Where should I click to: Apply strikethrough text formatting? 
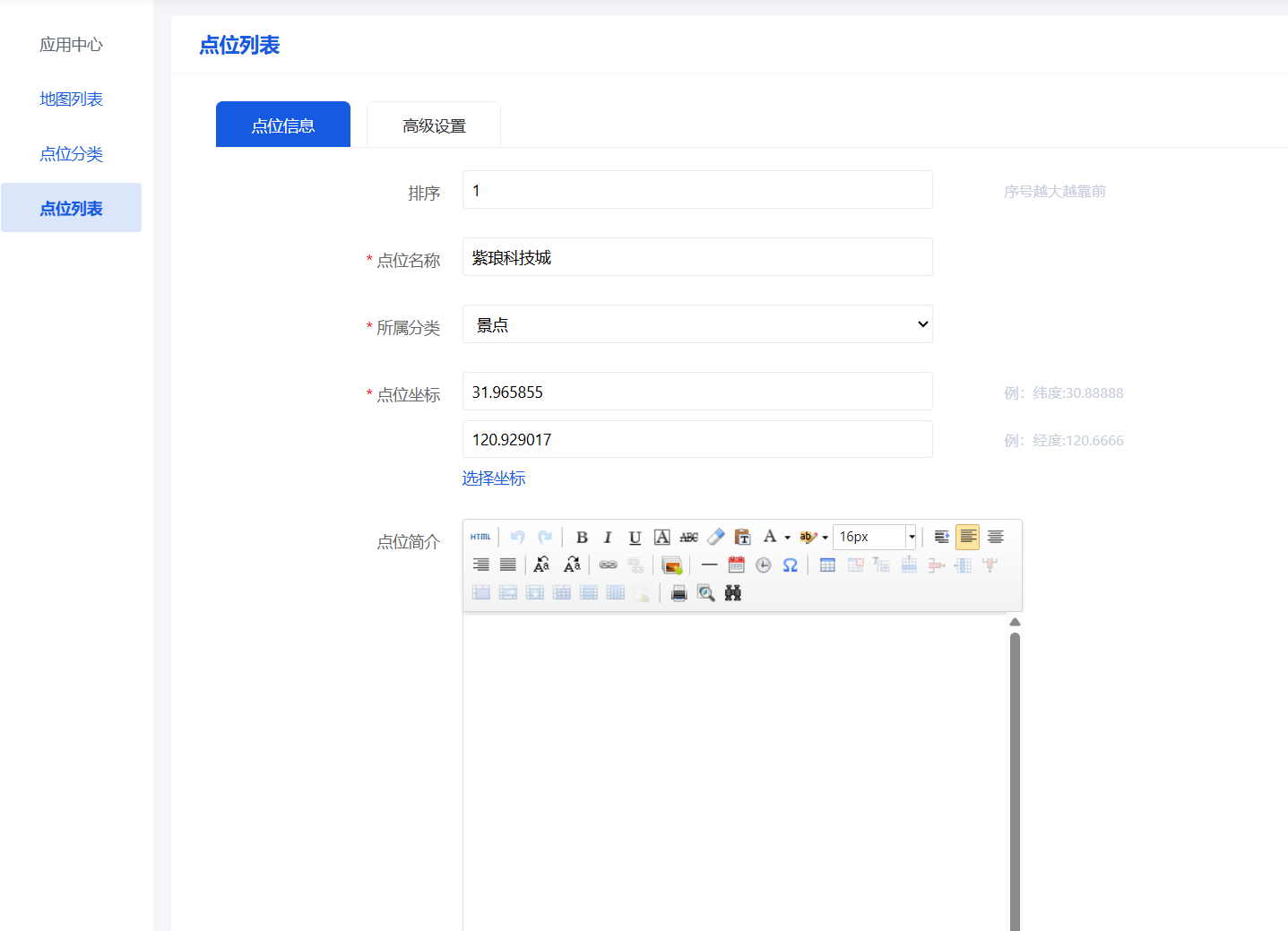(x=688, y=537)
